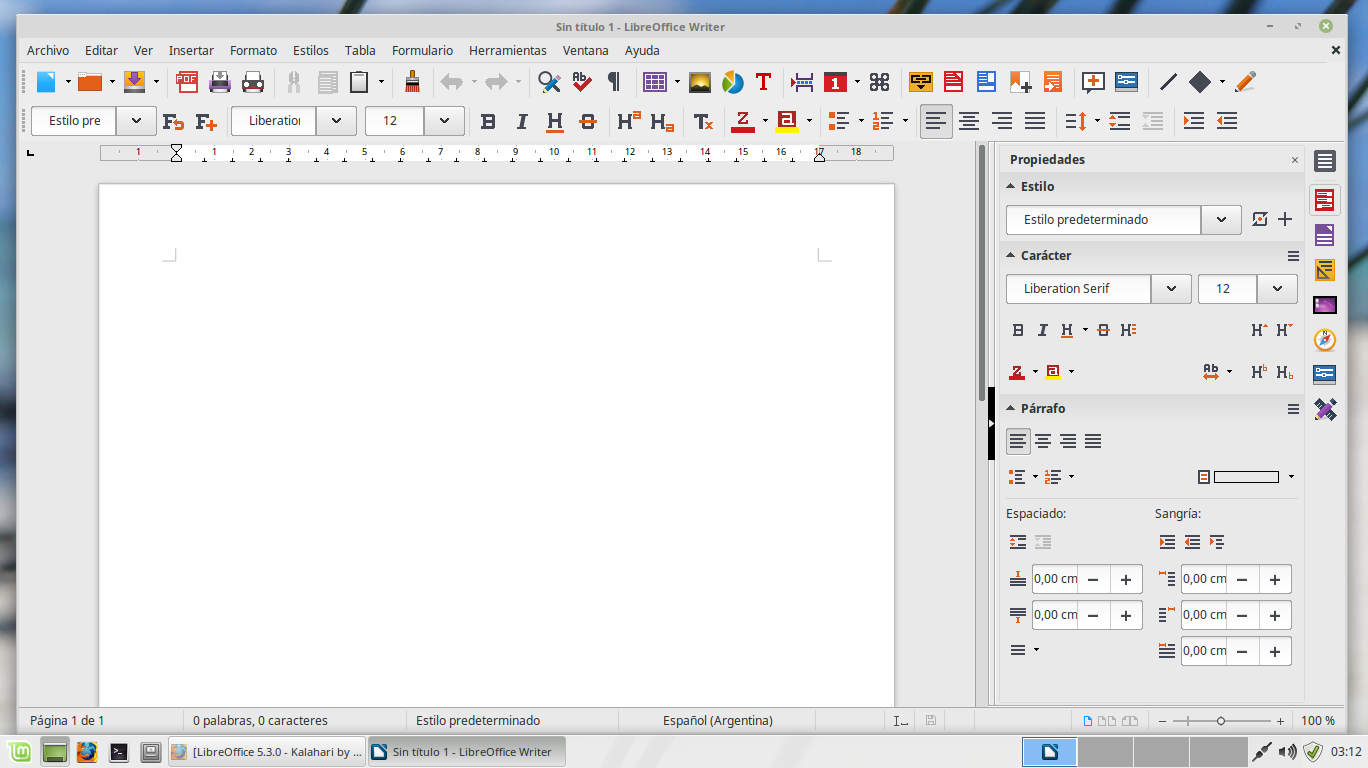Open the Insertar menu
Viewport: 1368px width, 768px height.
[190, 50]
